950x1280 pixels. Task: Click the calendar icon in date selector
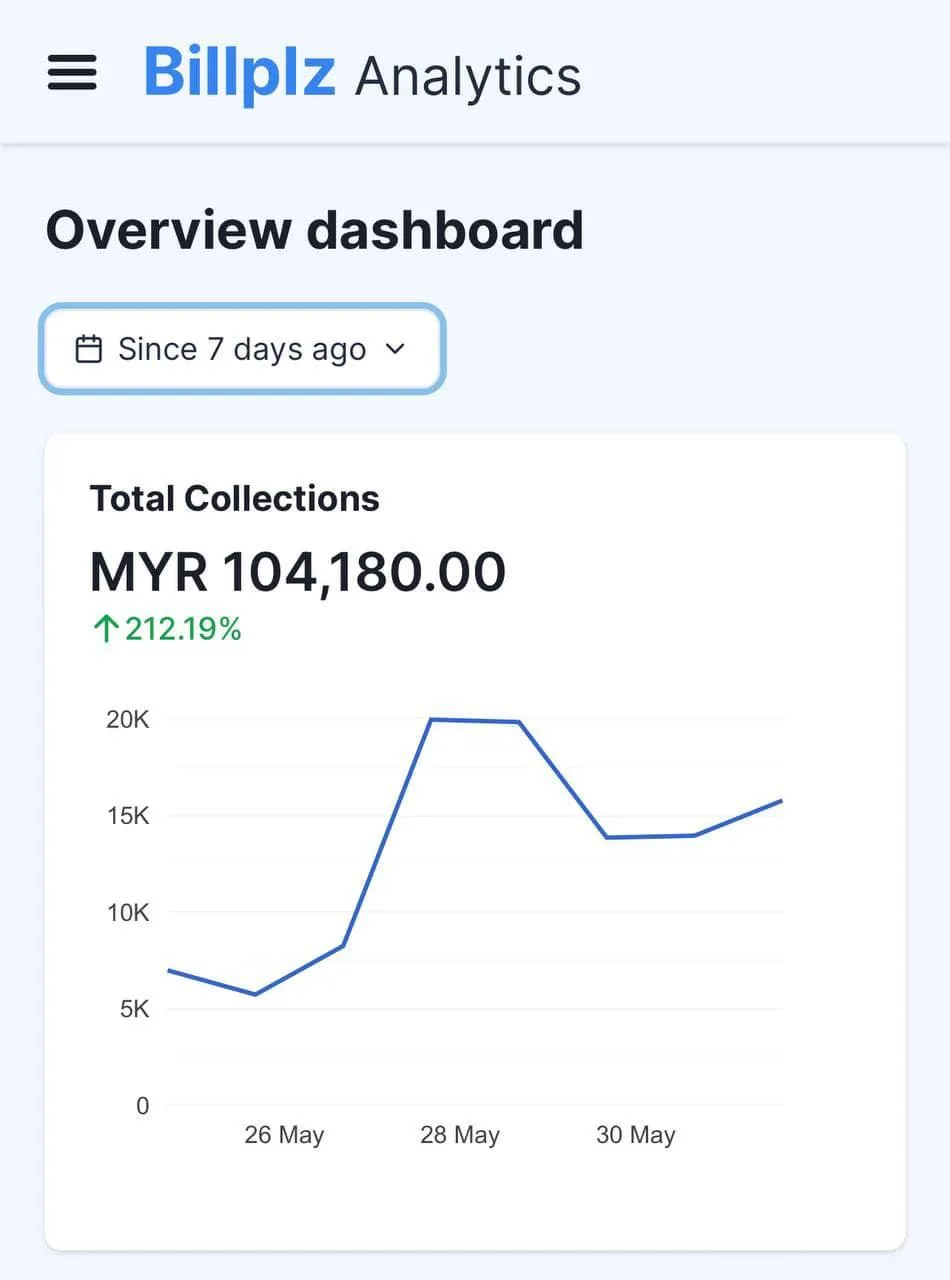tap(89, 349)
